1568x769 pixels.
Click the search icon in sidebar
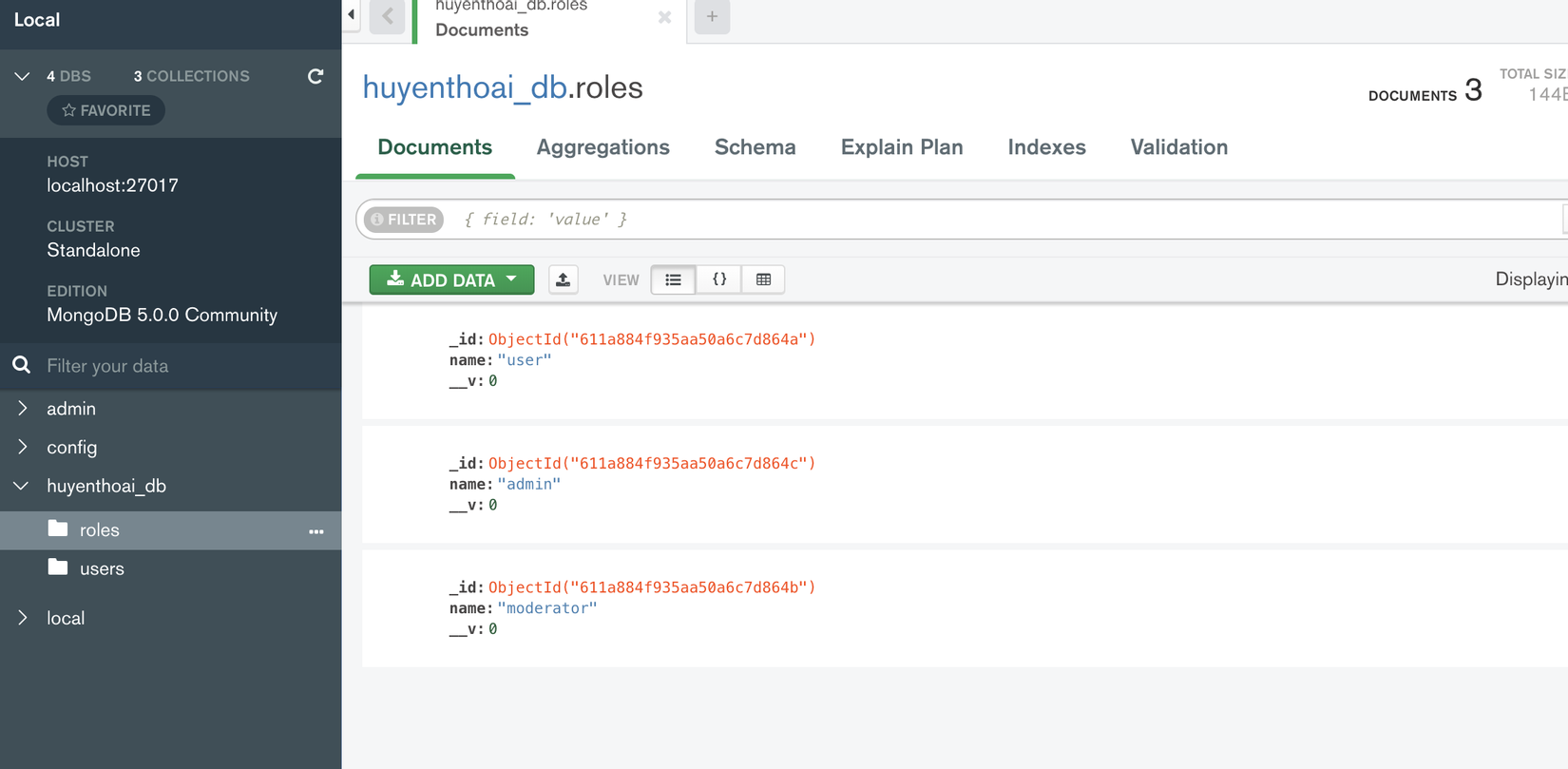[x=21, y=366]
